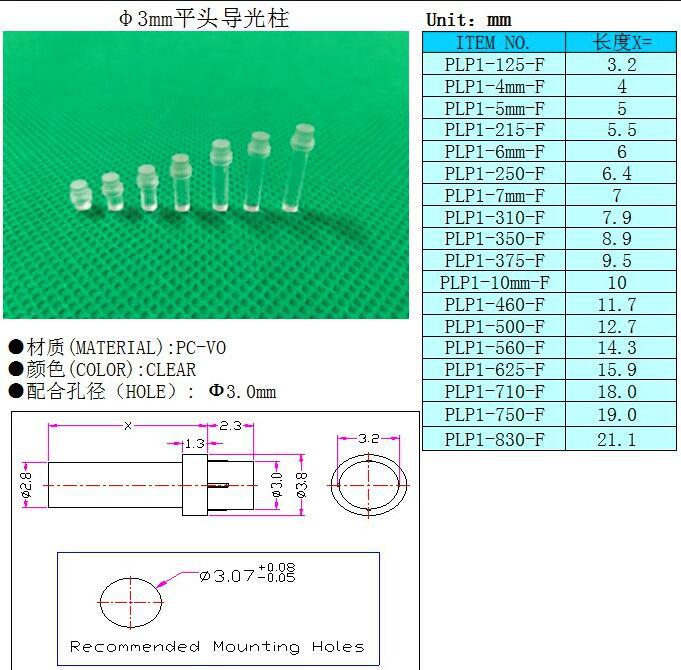This screenshot has width=681, height=670.
Task: Click item PLP1-6mm-F
Action: [494, 152]
